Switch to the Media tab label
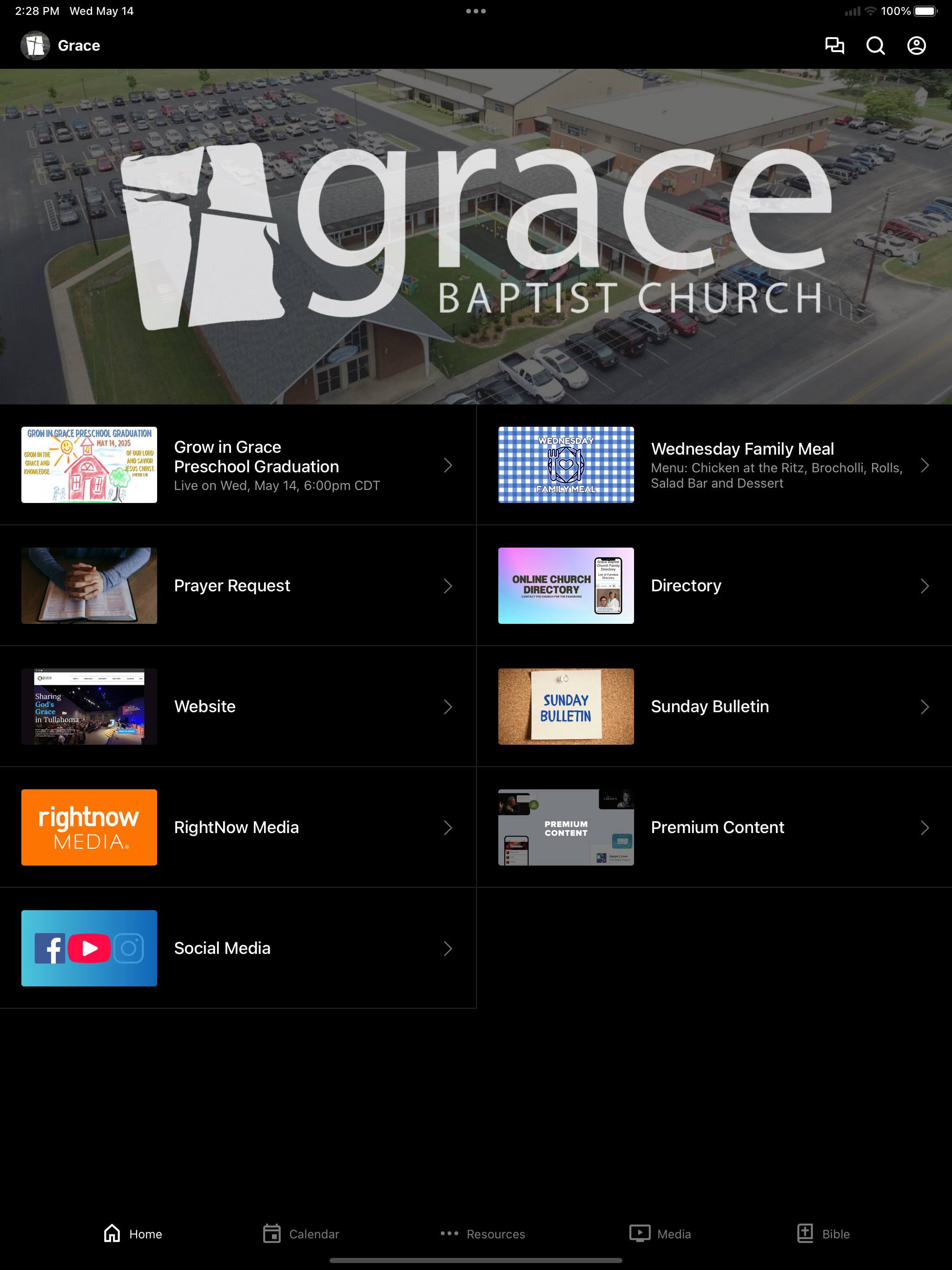952x1270 pixels. click(x=674, y=1234)
